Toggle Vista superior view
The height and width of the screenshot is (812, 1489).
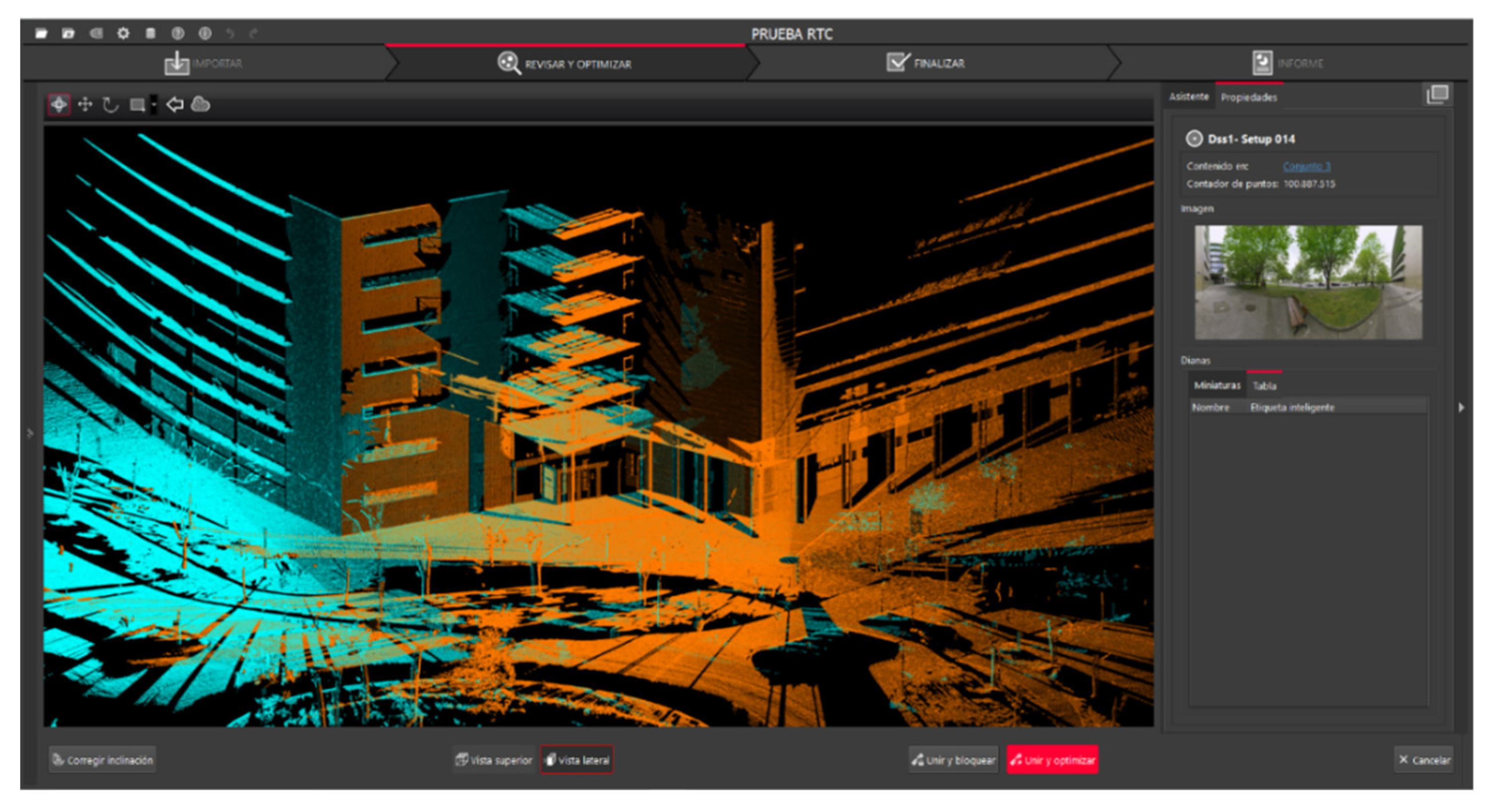494,759
